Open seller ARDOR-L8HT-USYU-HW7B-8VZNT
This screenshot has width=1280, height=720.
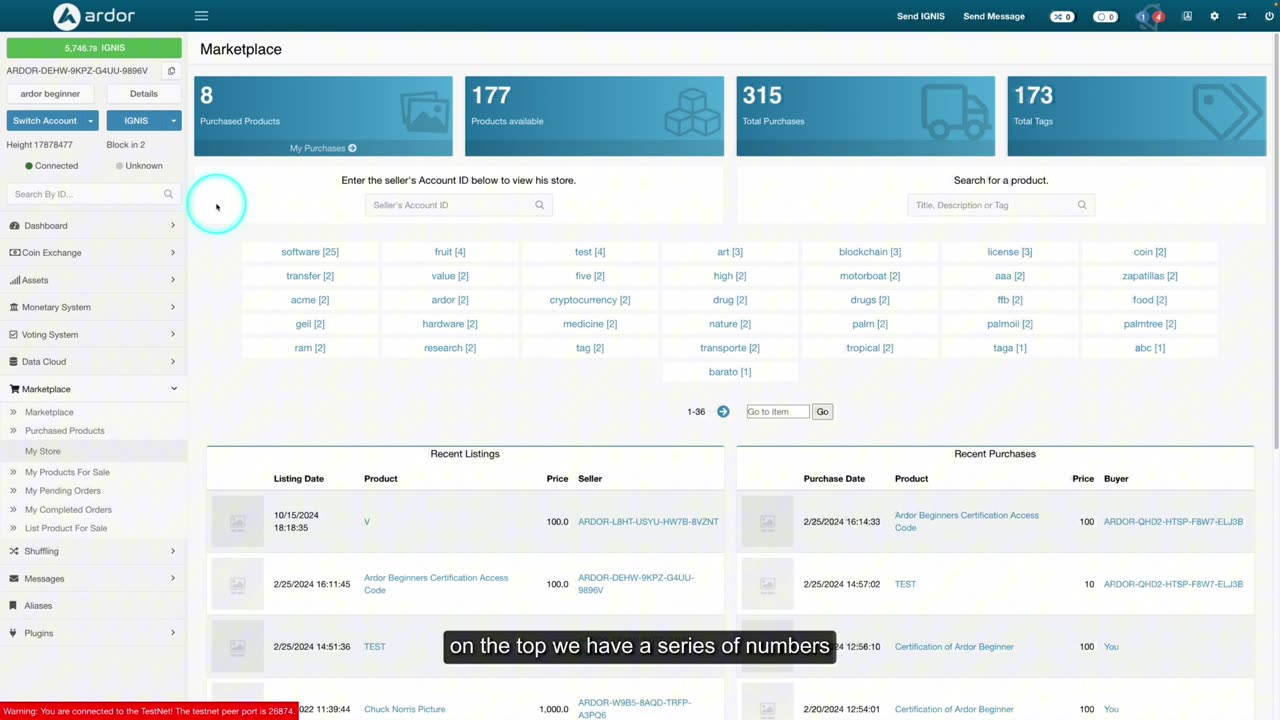(x=648, y=522)
